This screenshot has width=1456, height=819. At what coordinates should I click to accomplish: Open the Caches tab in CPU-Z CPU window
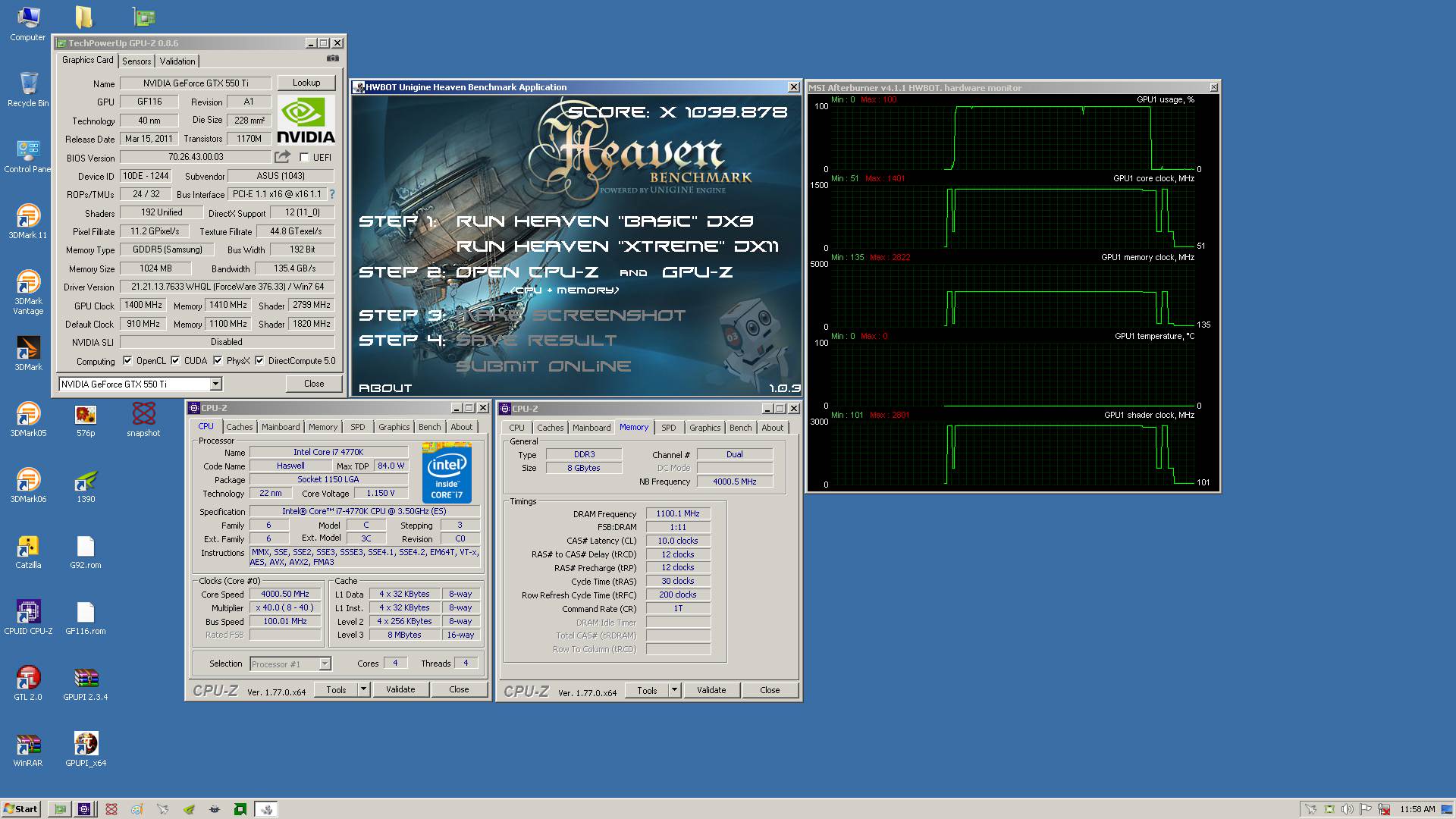click(239, 427)
